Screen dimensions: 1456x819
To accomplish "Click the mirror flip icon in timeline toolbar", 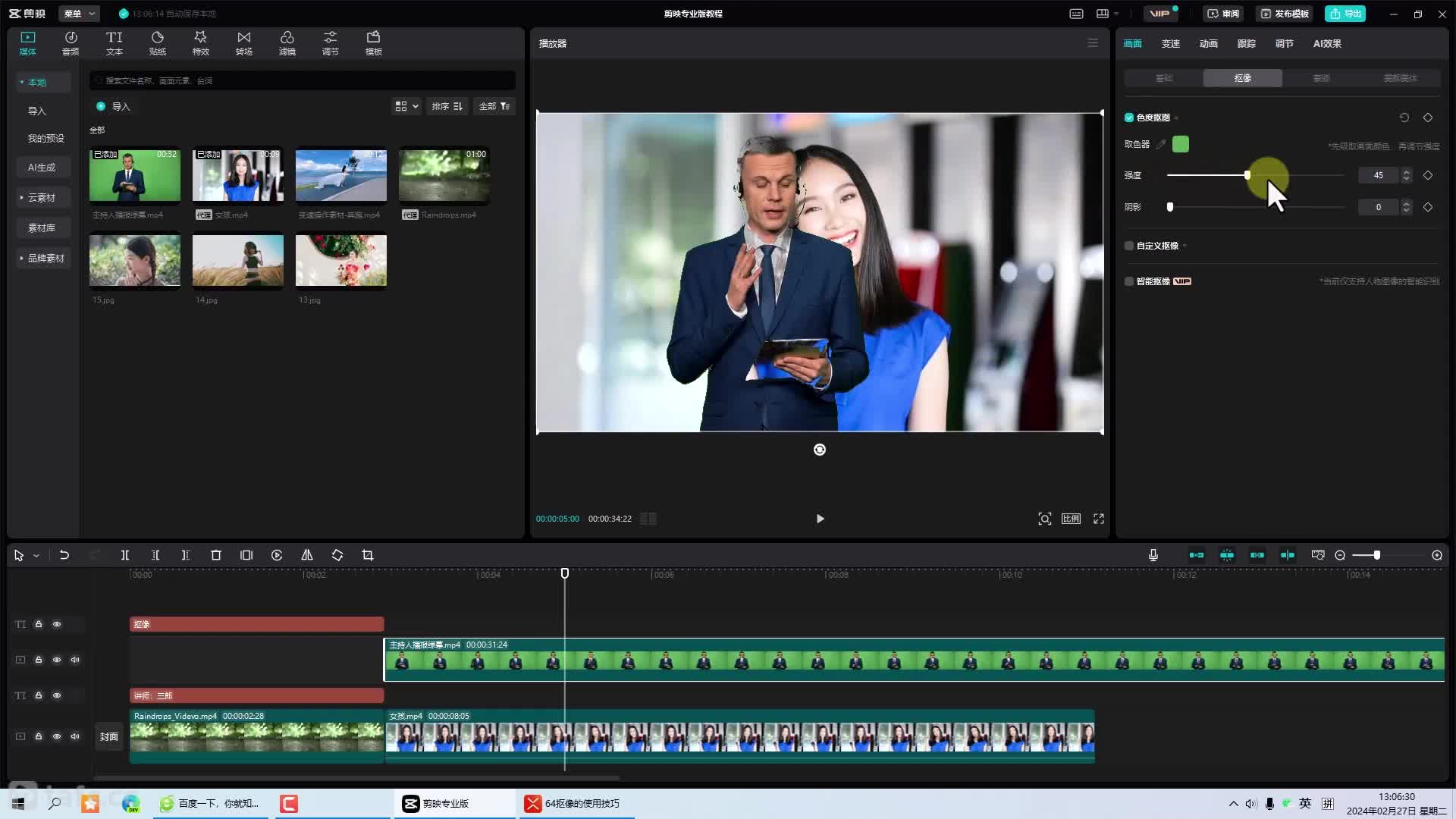I will click(307, 555).
